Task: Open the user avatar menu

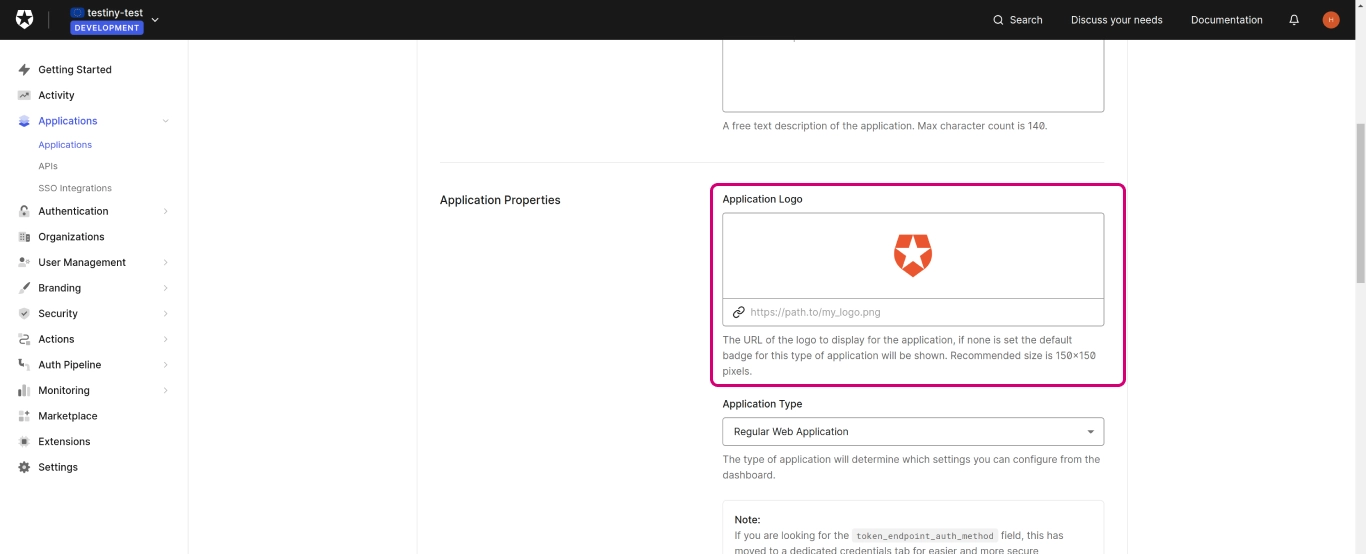Action: point(1330,20)
